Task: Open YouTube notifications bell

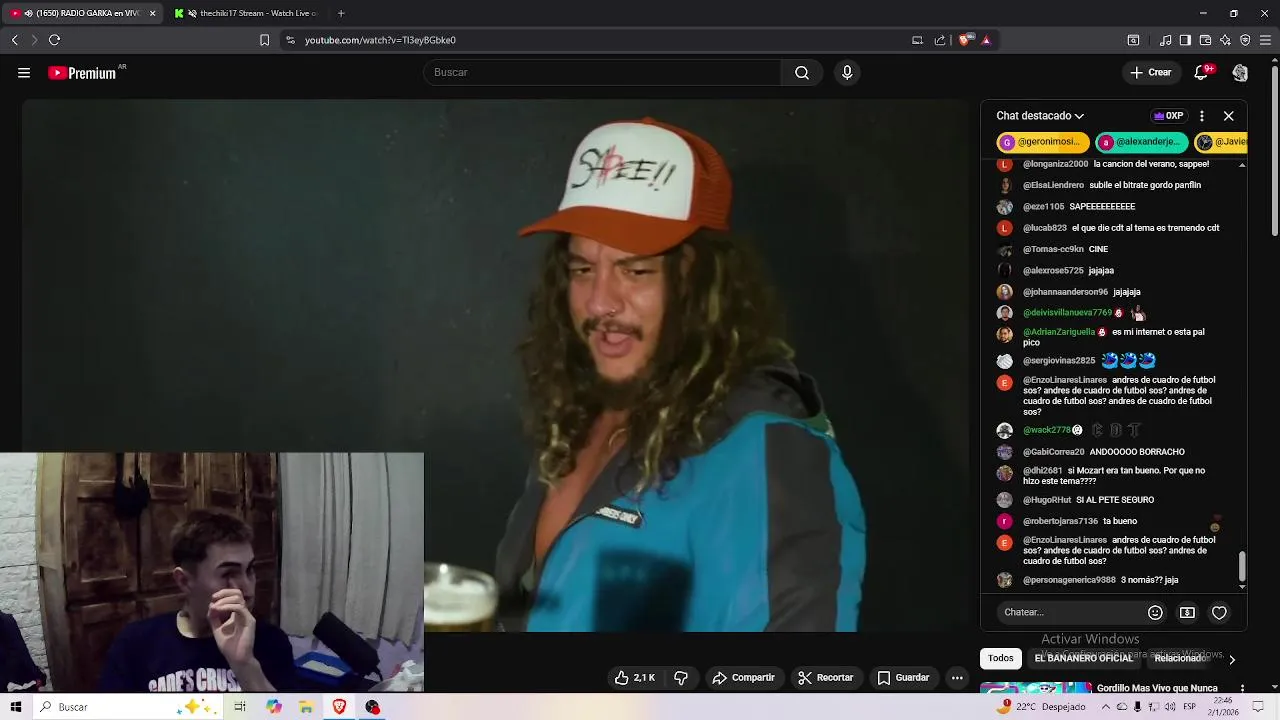Action: (1202, 73)
